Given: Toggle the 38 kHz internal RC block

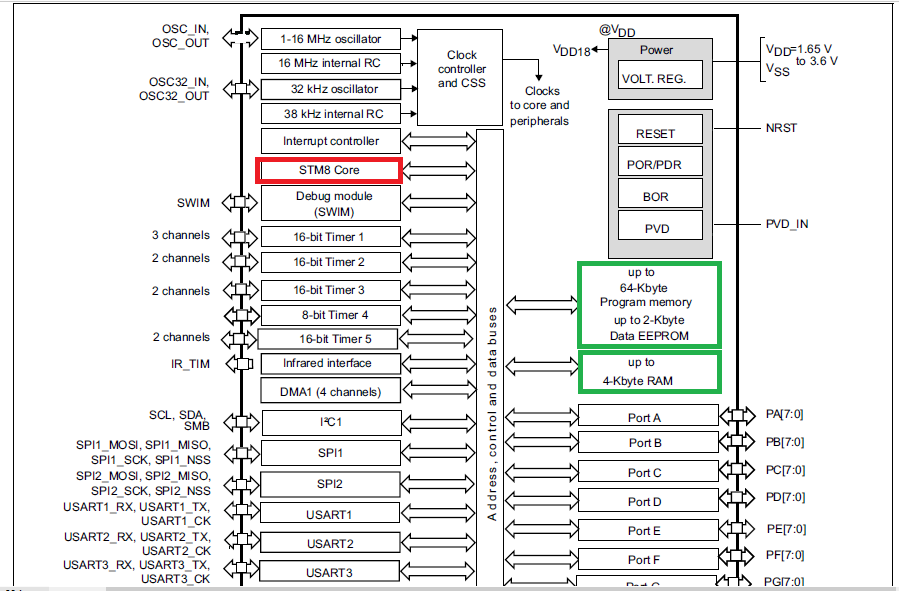Looking at the screenshot, I should tap(330, 113).
